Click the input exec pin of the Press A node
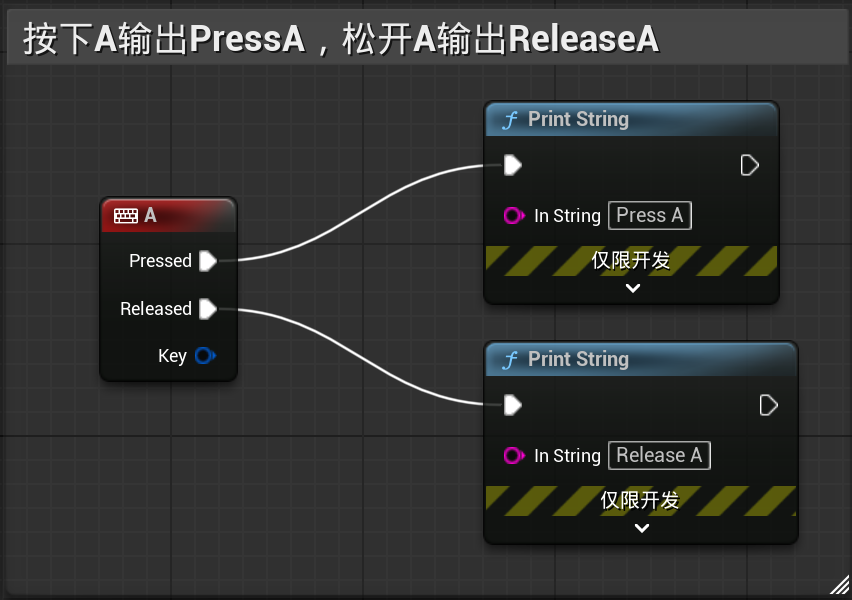This screenshot has height=600, width=852. (512, 165)
